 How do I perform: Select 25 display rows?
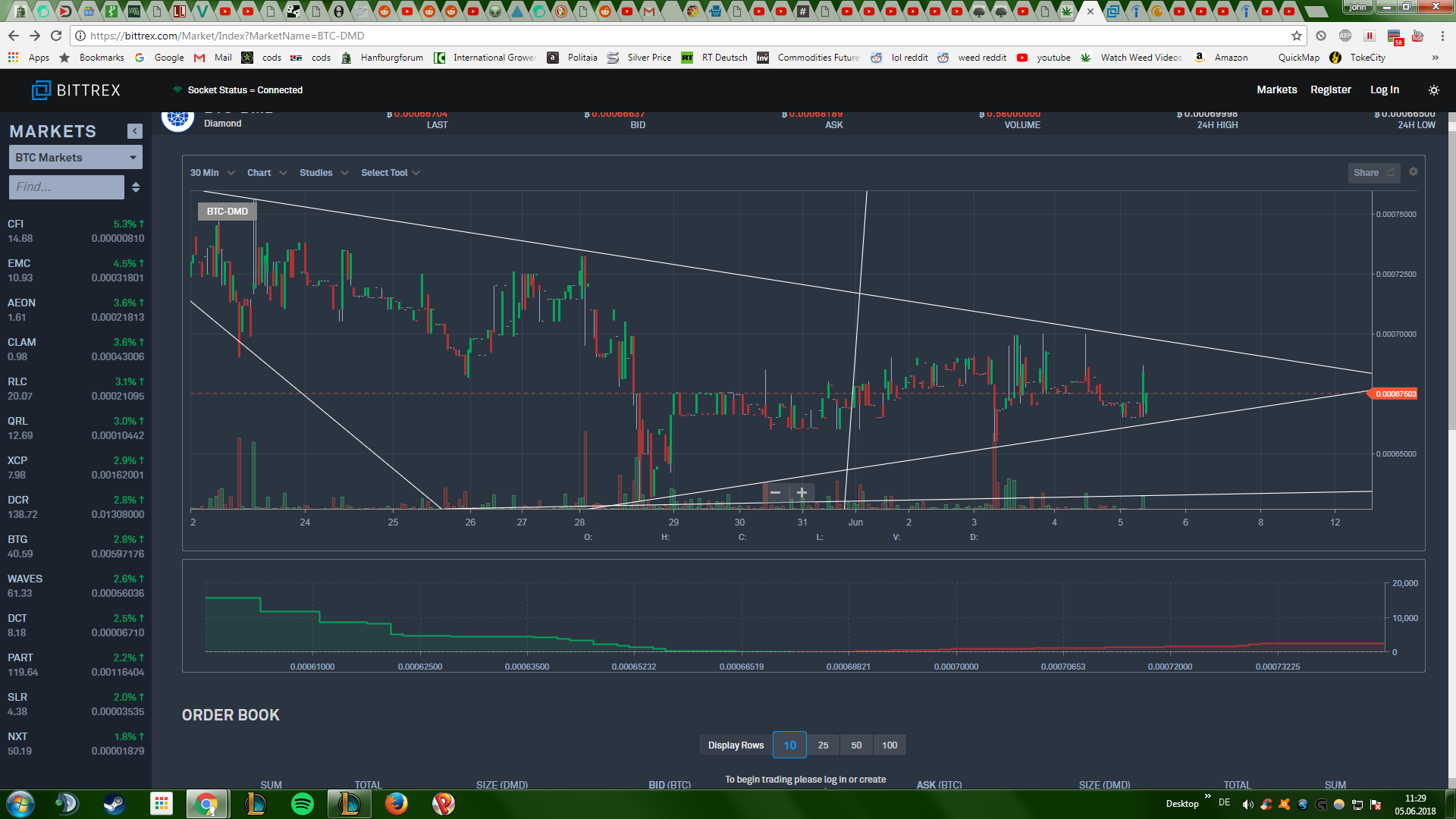823,745
